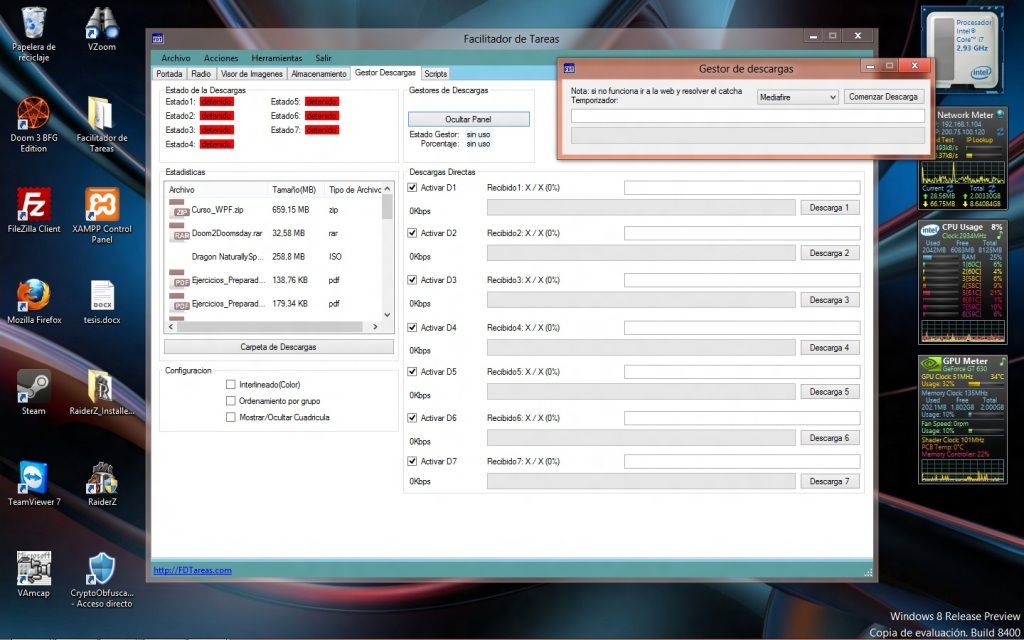This screenshot has width=1024, height=640.
Task: Enable Ordenamiento por grupo checkbox
Action: (231, 401)
